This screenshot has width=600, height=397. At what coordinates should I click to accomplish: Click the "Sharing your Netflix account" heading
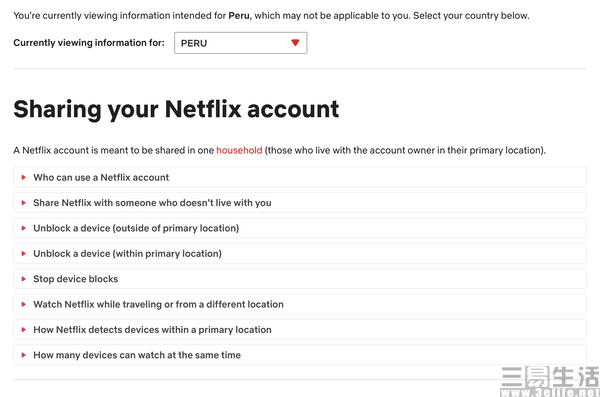pyautogui.click(x=176, y=109)
